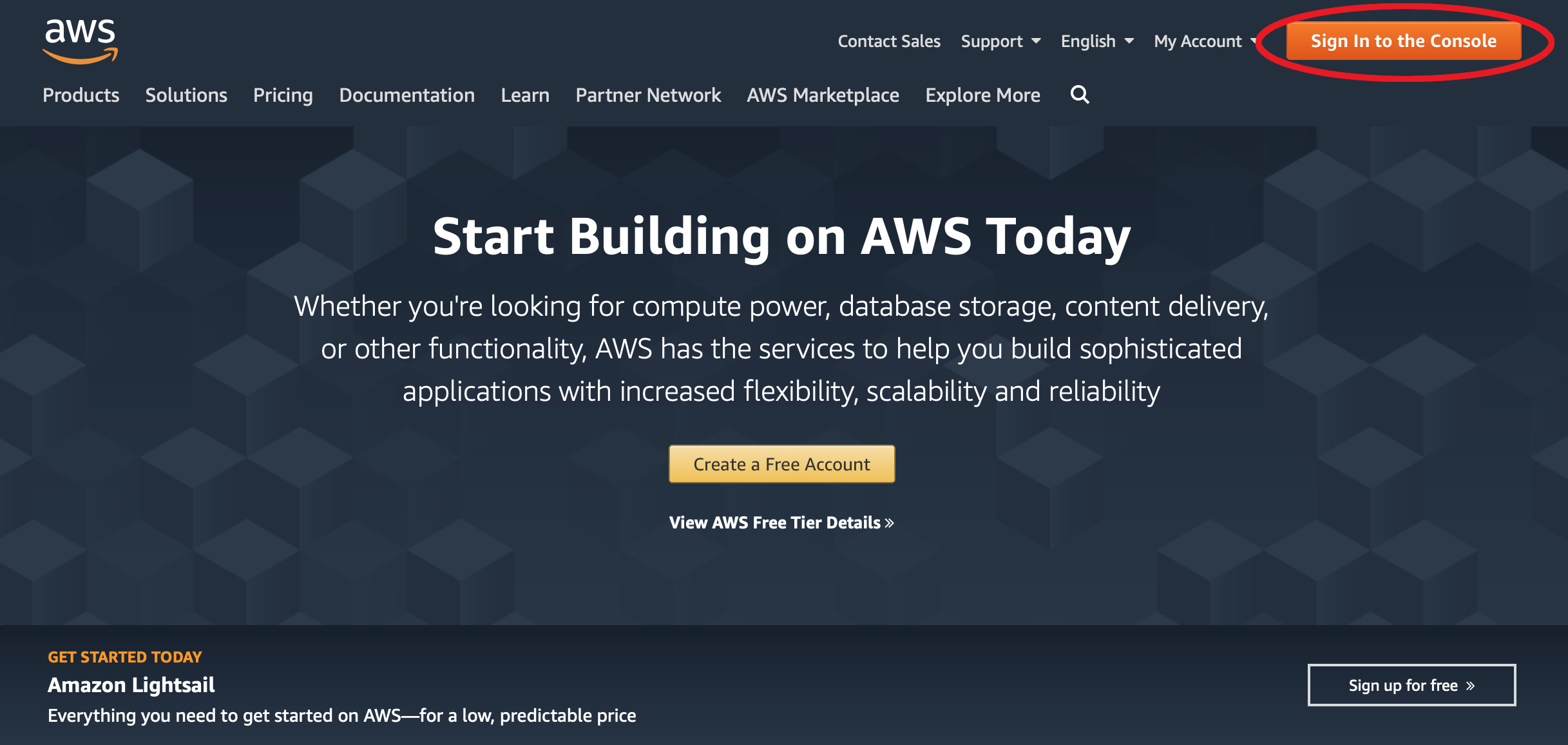The height and width of the screenshot is (745, 1568).
Task: Open the search magnifier icon
Action: (x=1080, y=95)
